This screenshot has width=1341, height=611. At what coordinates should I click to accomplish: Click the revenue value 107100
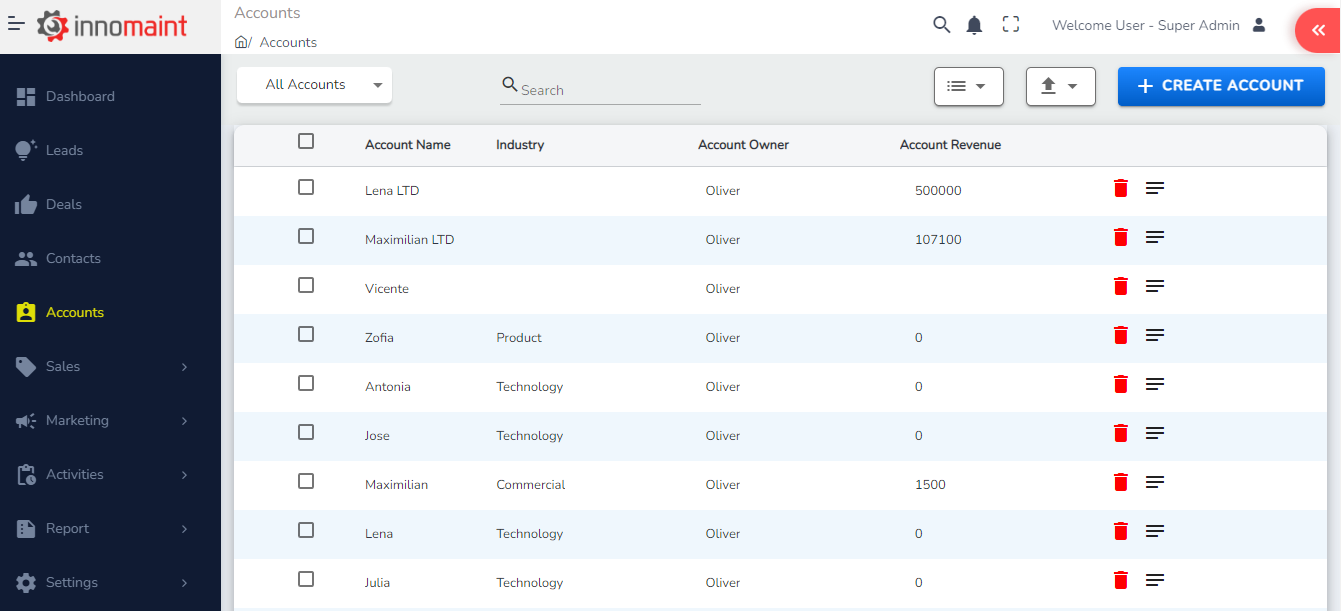point(938,239)
